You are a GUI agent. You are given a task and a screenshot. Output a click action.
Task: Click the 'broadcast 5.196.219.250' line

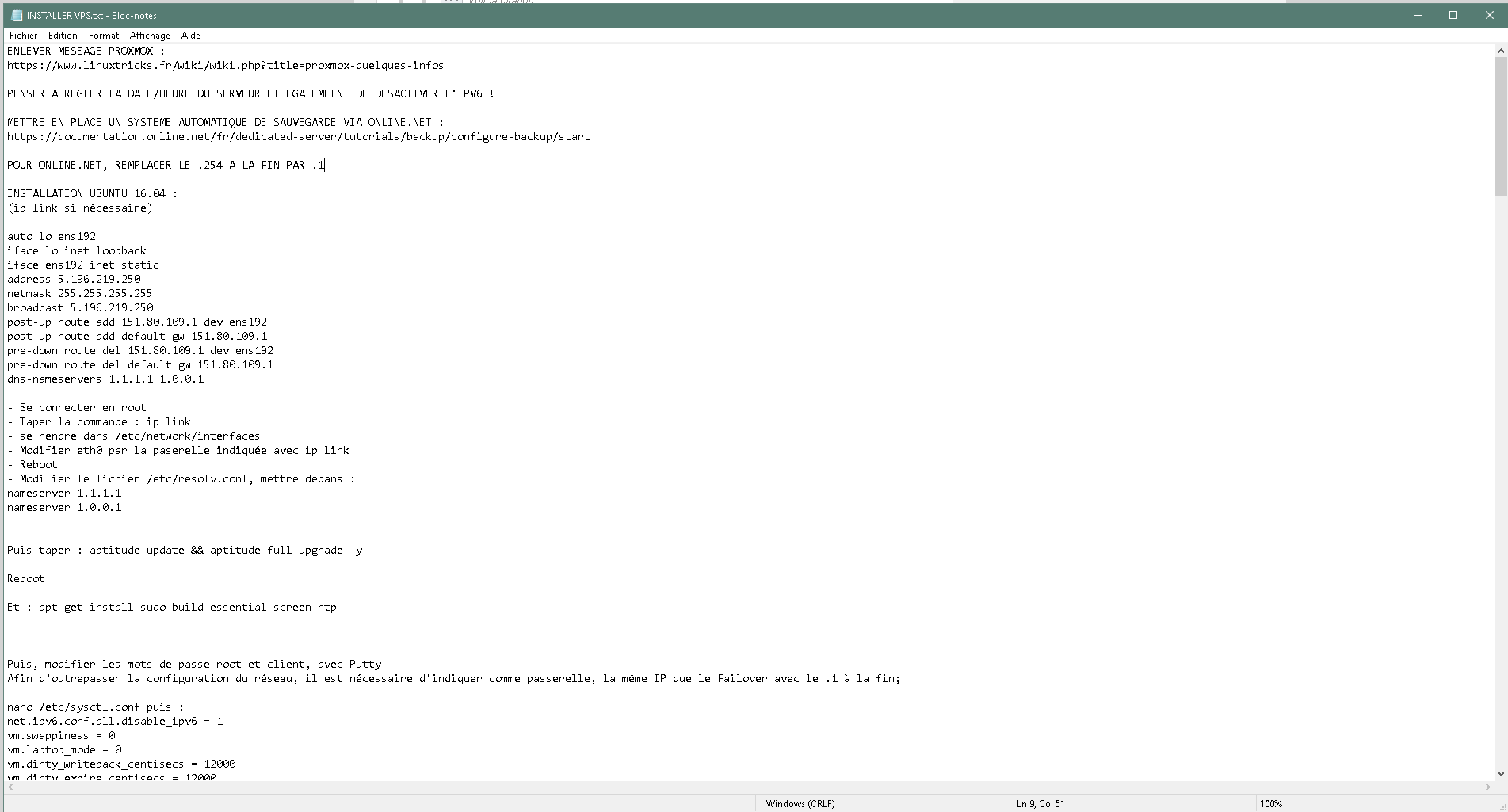click(80, 308)
